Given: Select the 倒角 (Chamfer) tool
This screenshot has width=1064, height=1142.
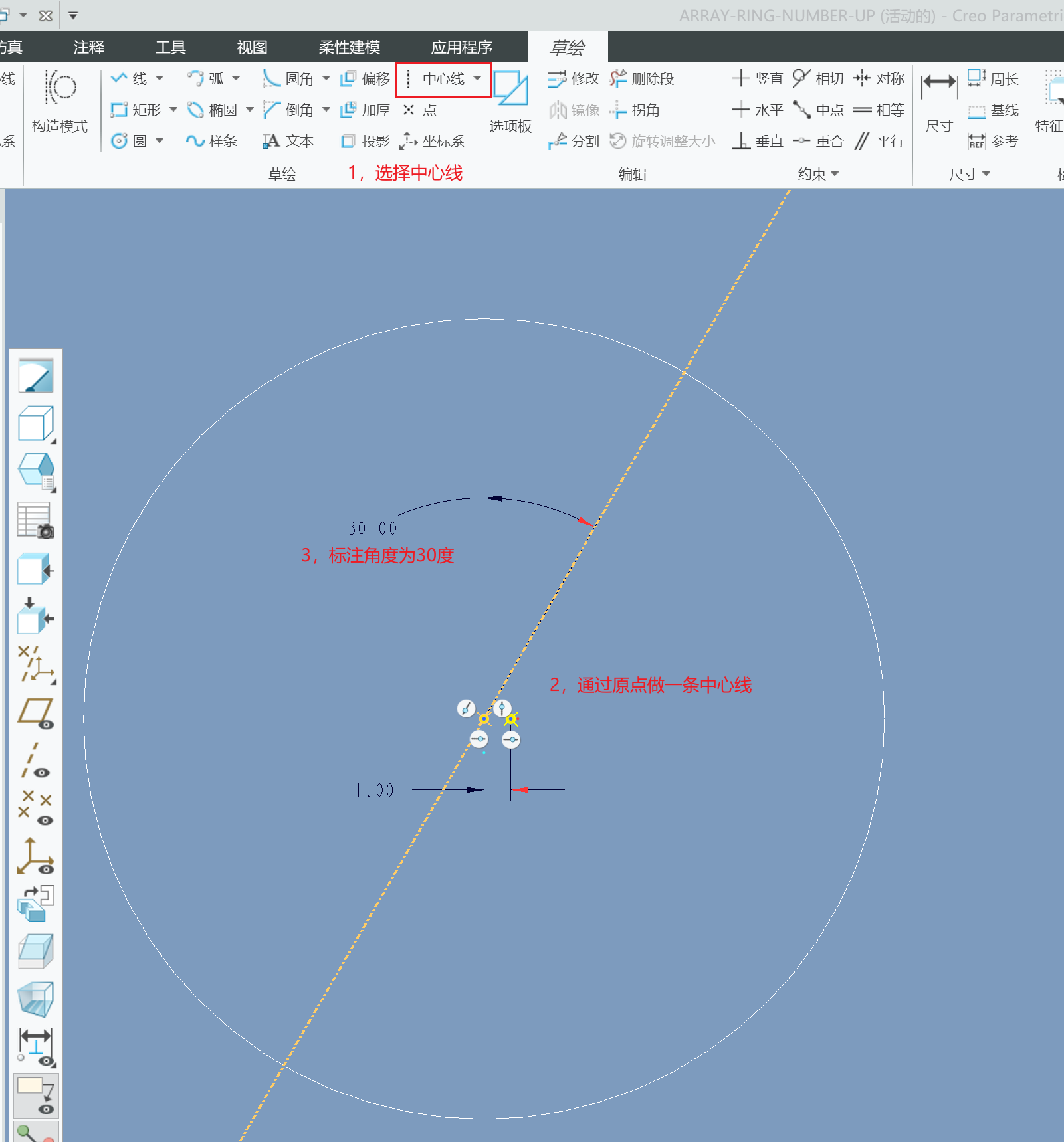Looking at the screenshot, I should [x=288, y=110].
